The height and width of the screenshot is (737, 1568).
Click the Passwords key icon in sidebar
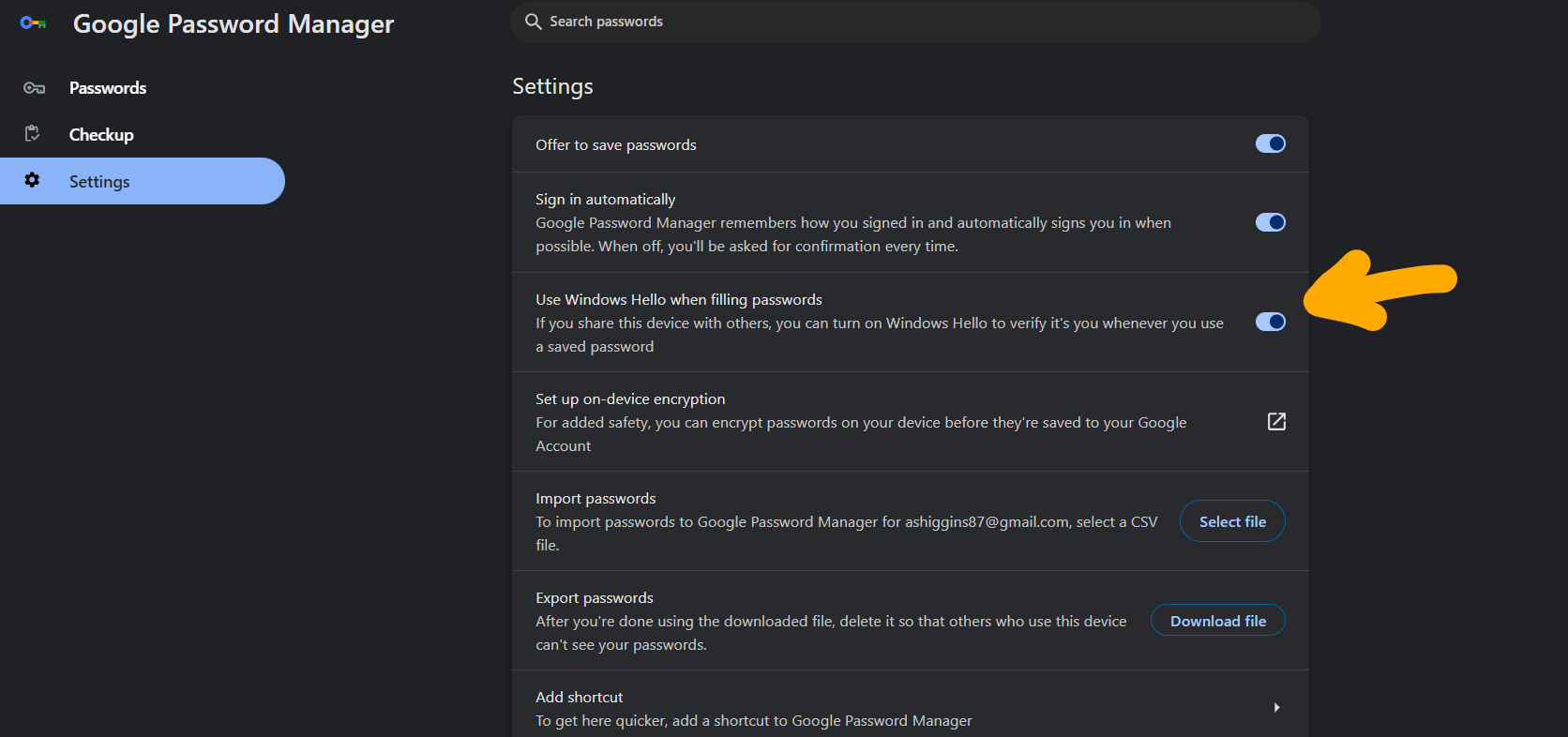tap(34, 88)
